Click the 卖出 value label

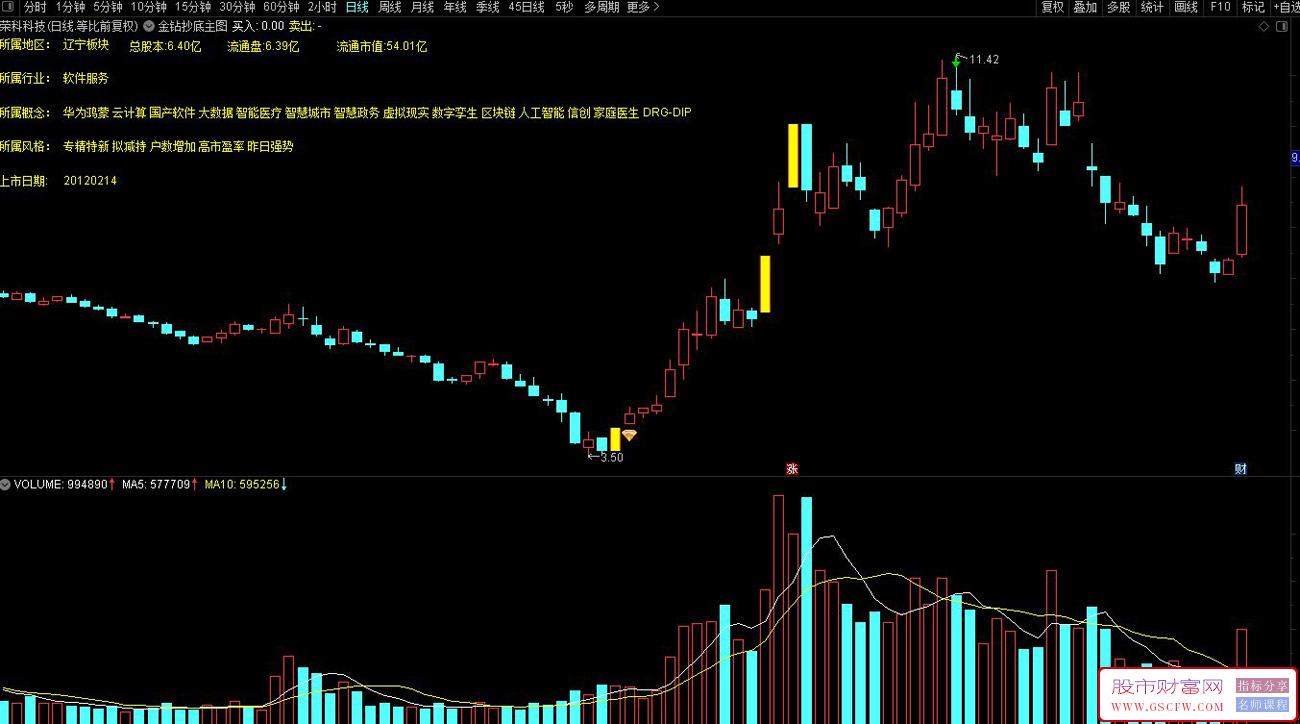pos(305,26)
